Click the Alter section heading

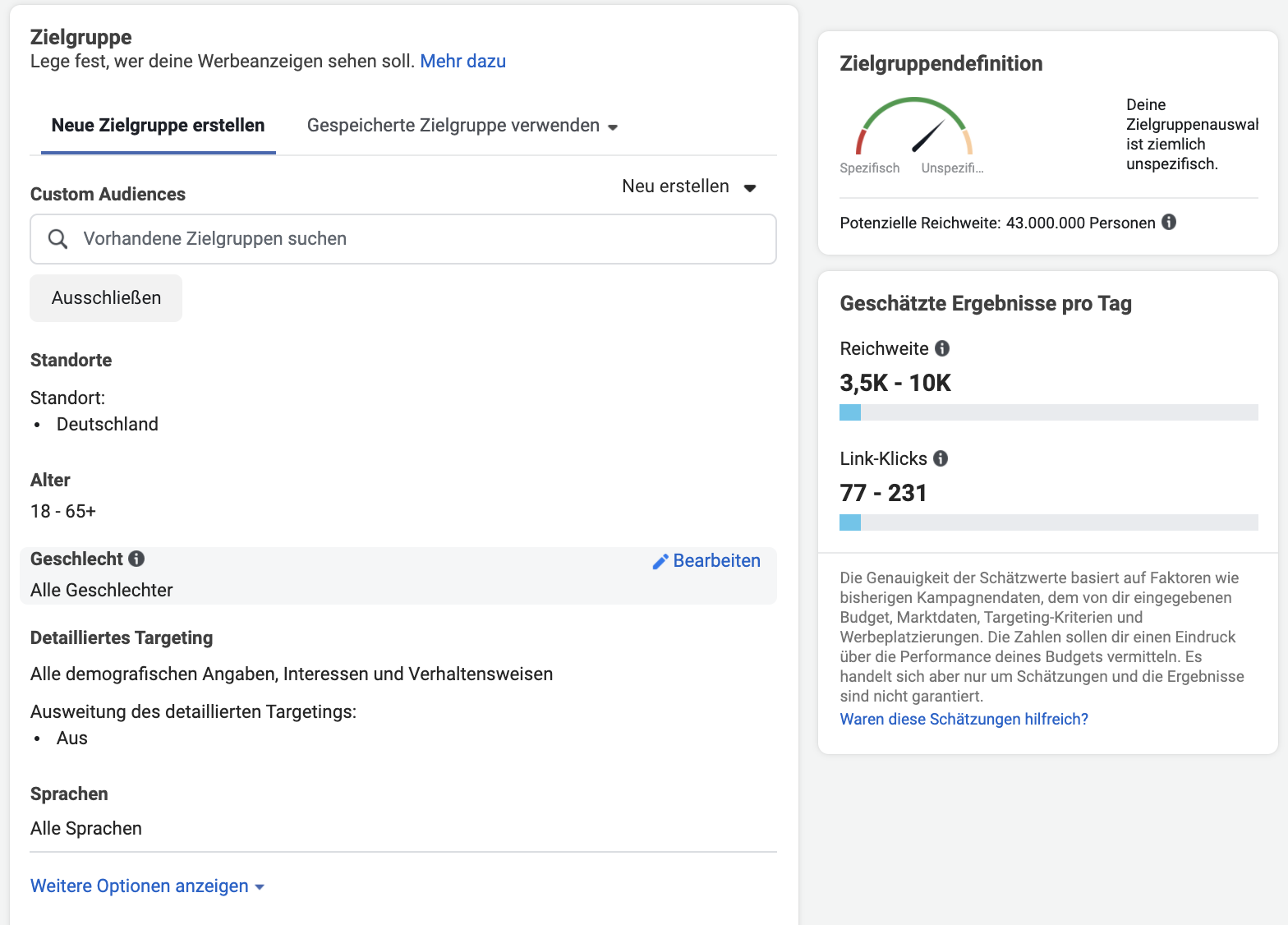[50, 481]
